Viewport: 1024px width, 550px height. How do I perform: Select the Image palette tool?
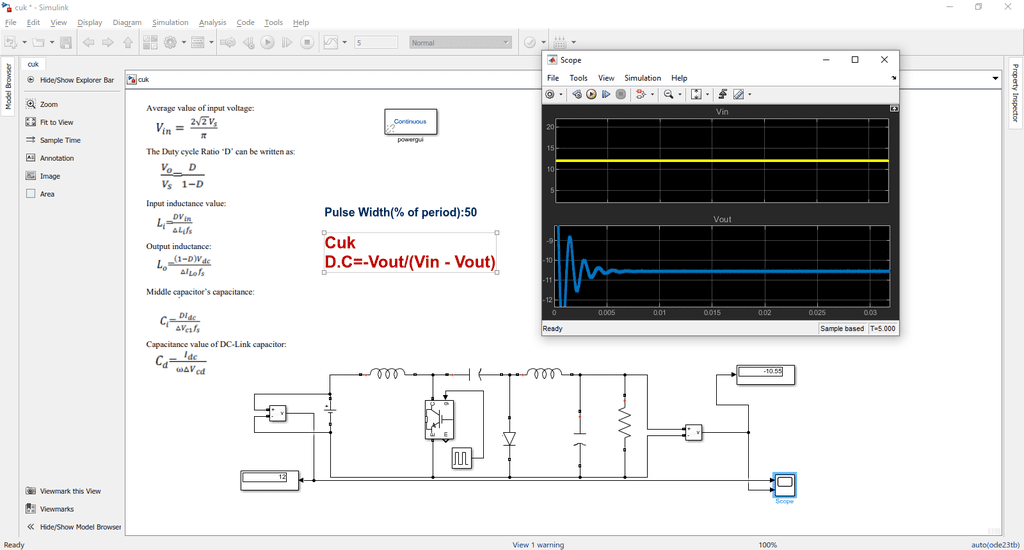42,176
